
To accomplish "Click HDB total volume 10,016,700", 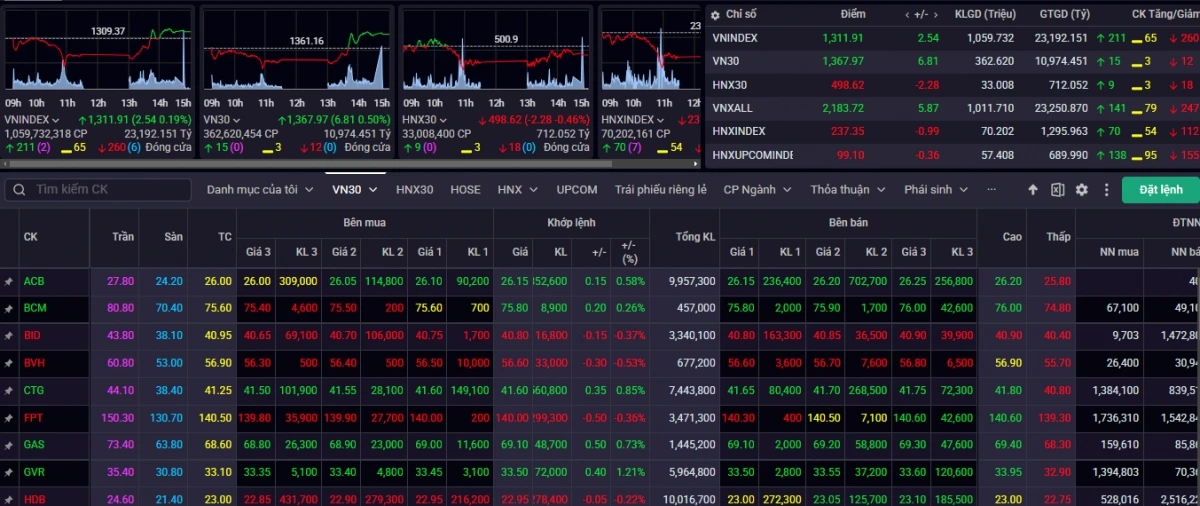I will [688, 498].
